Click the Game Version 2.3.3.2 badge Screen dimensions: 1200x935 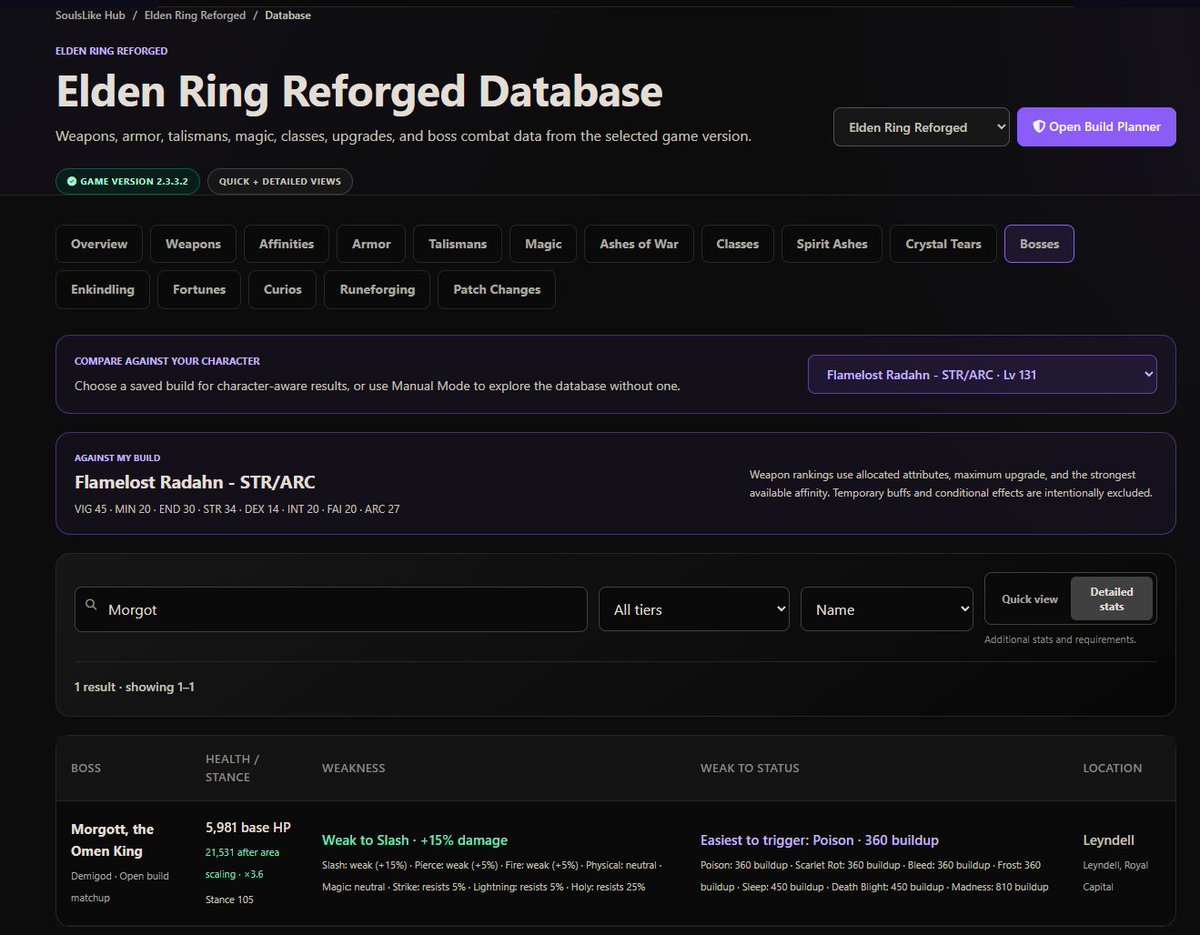click(x=128, y=181)
